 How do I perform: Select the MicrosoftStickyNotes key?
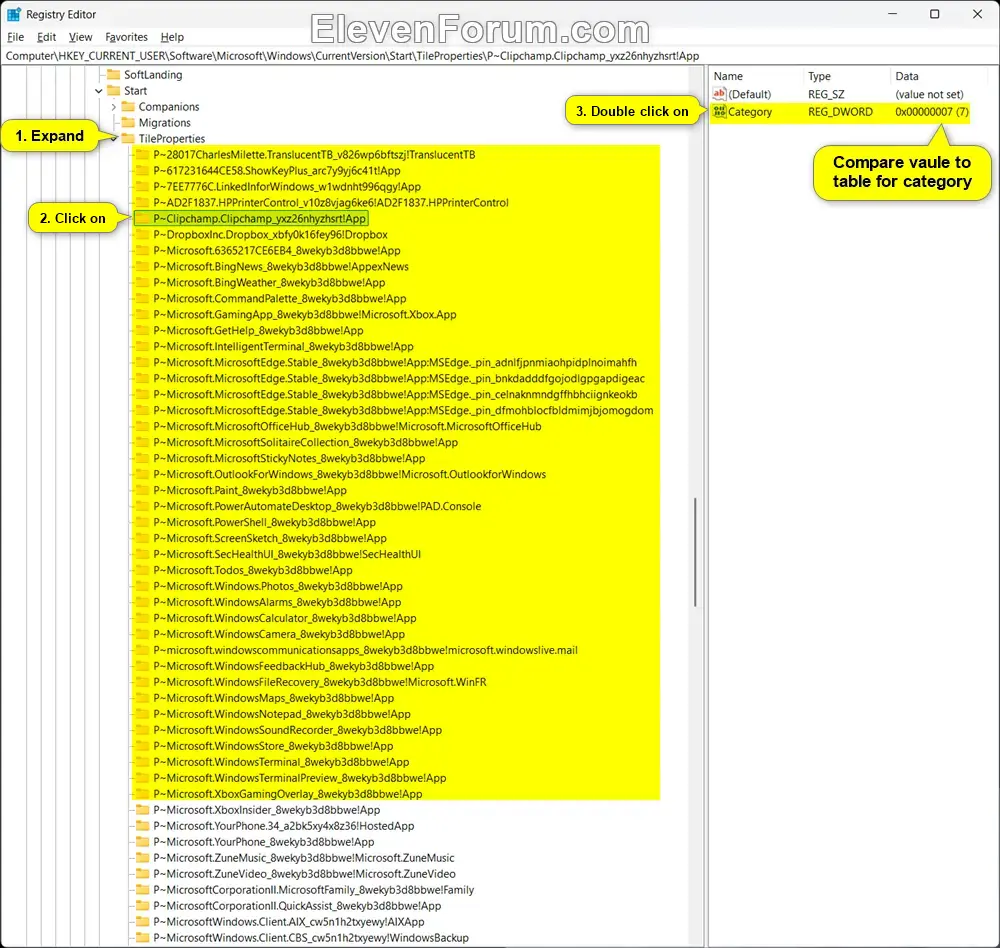tap(289, 458)
